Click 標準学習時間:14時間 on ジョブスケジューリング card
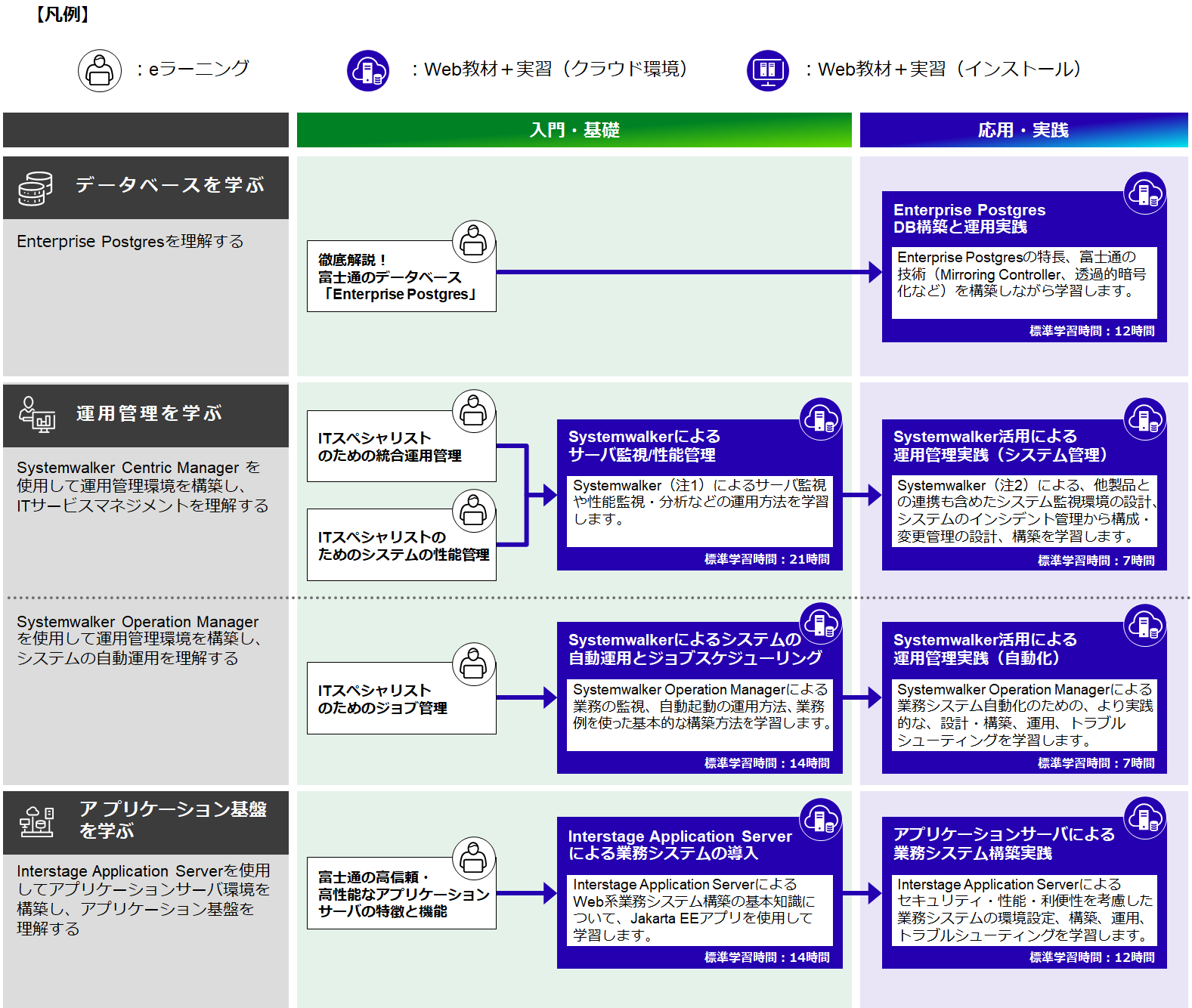This screenshot has width=1192, height=1008. (767, 763)
